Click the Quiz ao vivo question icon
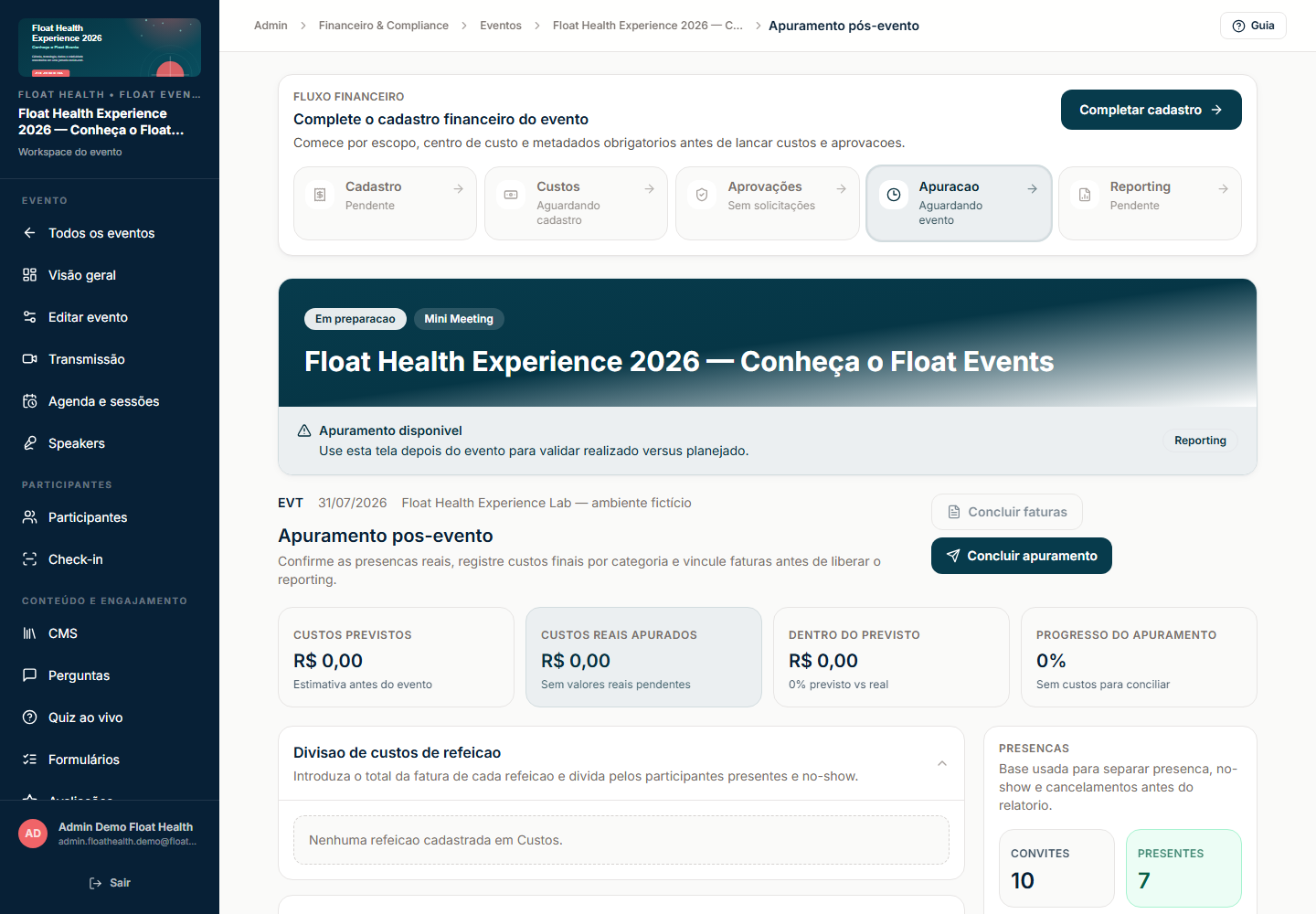Screen dimensions: 1316x914 (29, 717)
